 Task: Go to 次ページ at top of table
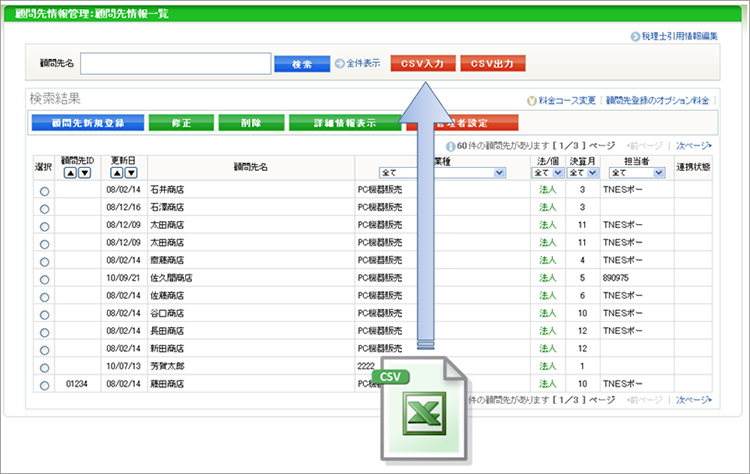(694, 145)
